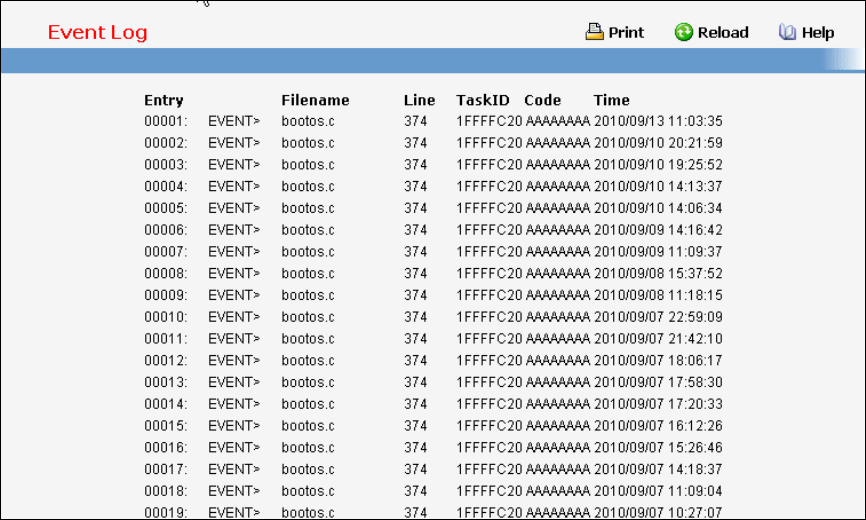
Task: Select entry number 00014:
Action: [x=166, y=404]
